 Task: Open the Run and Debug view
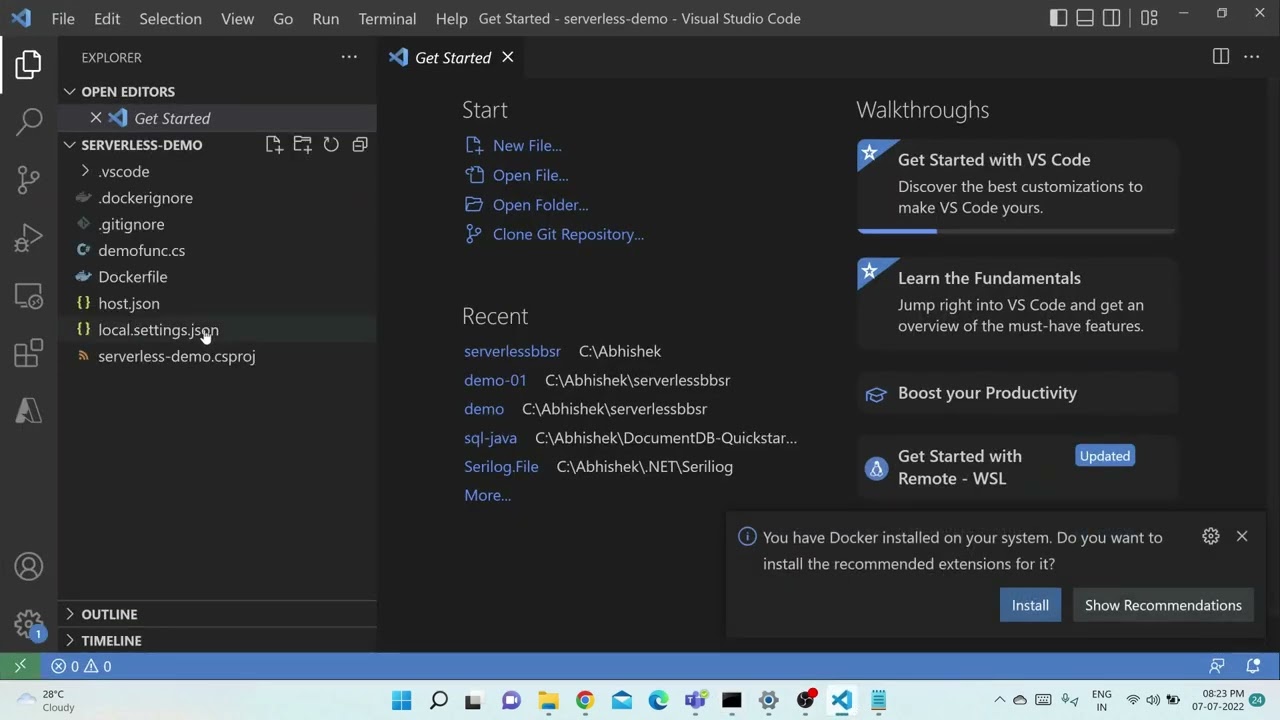click(x=29, y=238)
